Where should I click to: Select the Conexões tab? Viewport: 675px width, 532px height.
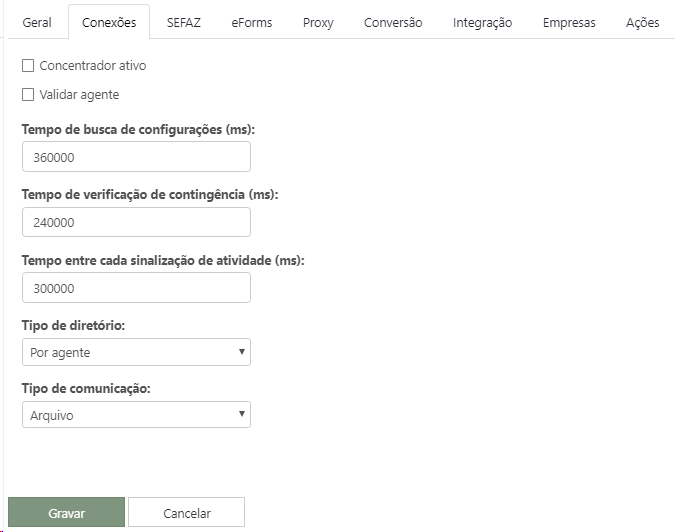[109, 22]
